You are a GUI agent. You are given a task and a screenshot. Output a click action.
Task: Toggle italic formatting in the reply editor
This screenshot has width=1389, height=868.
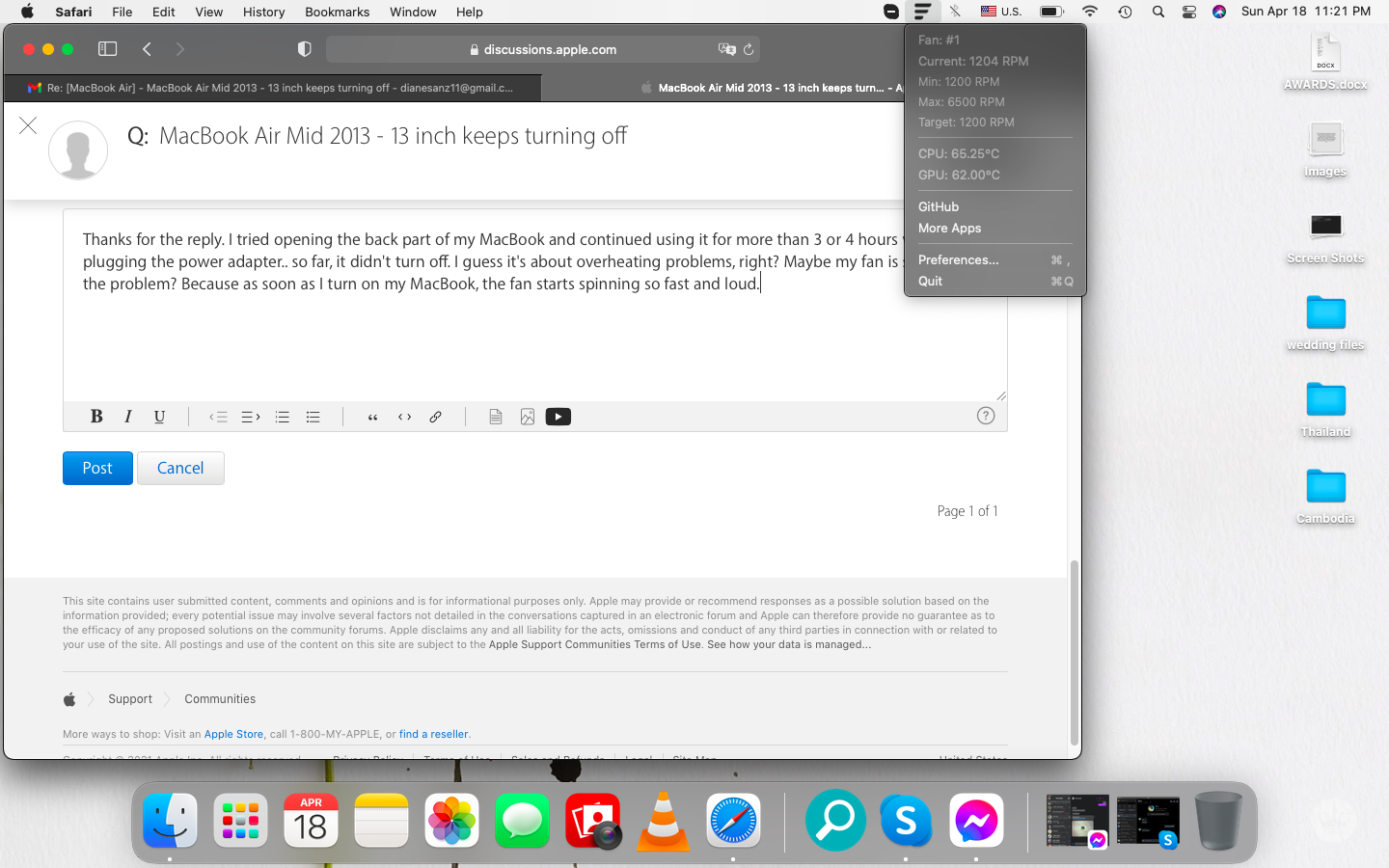[128, 417]
